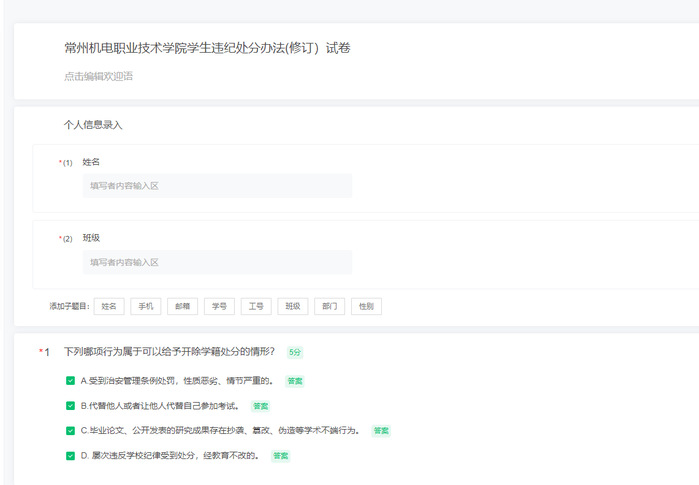Click the 答案 tag beside option A
Image resolution: width=699 pixels, height=485 pixels.
[x=295, y=380]
